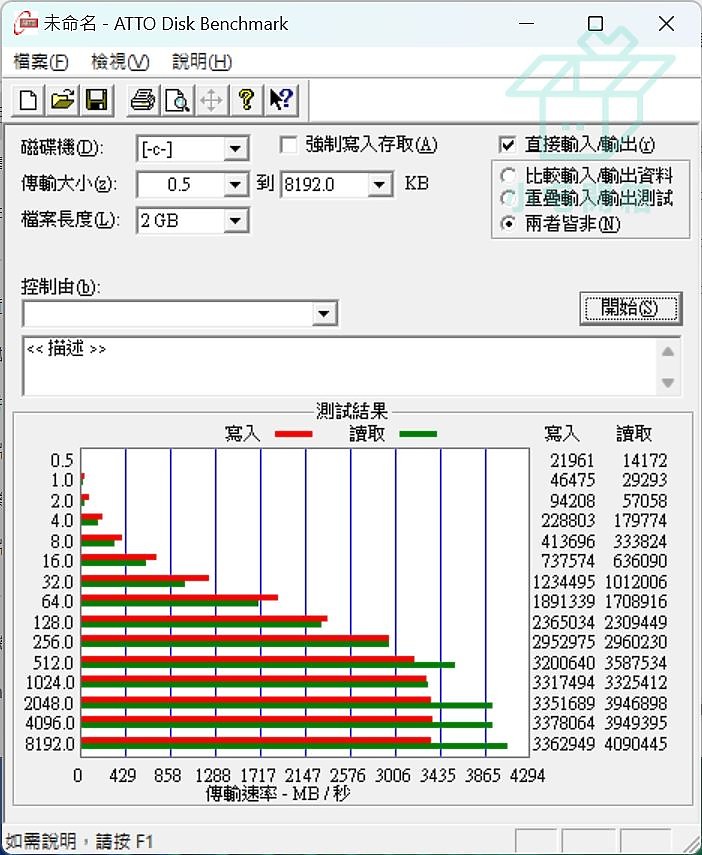Screen dimensions: 702x855
Task: Expand the 8192.0 transfer size end dropdown
Action: (379, 184)
